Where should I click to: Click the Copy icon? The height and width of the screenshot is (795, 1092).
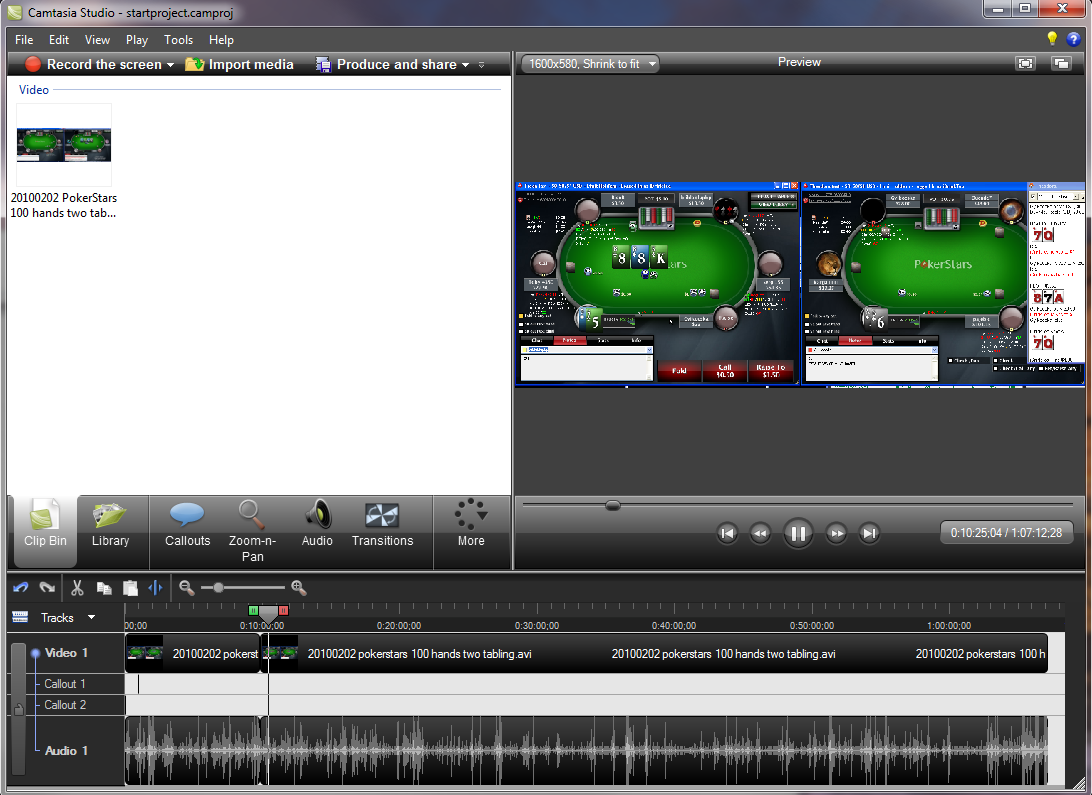(104, 588)
